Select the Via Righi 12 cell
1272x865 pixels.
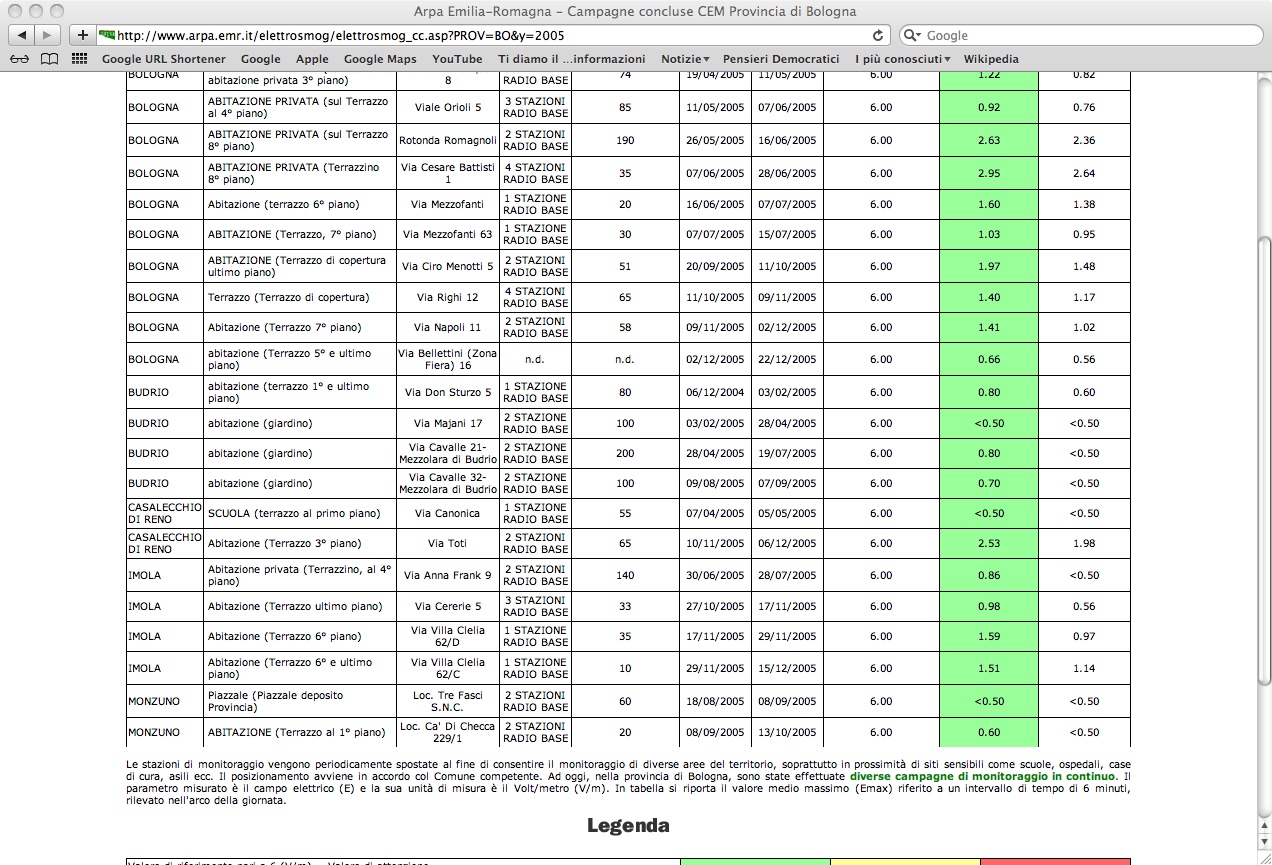(x=448, y=297)
